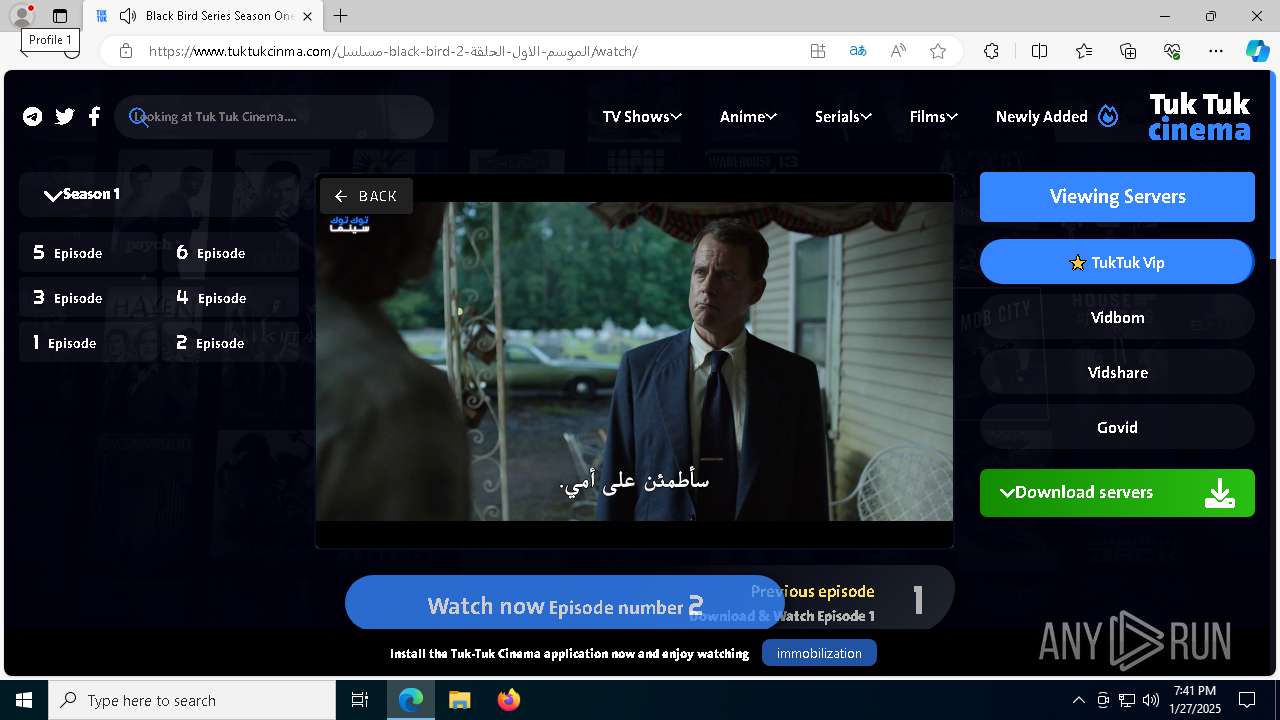The image size is (1280, 720).
Task: Open the tab actions menu icon
Action: tap(60, 16)
